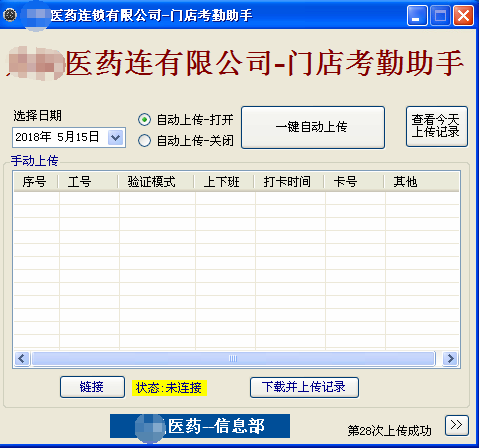Click the left scroll arrow of the table

(x=22, y=359)
